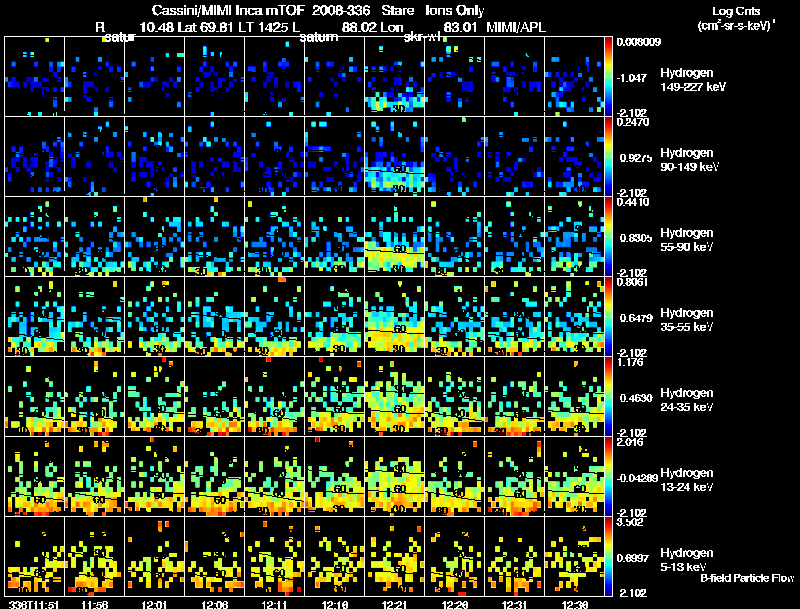Click the 1.176 color scale value

[x=630, y=362]
